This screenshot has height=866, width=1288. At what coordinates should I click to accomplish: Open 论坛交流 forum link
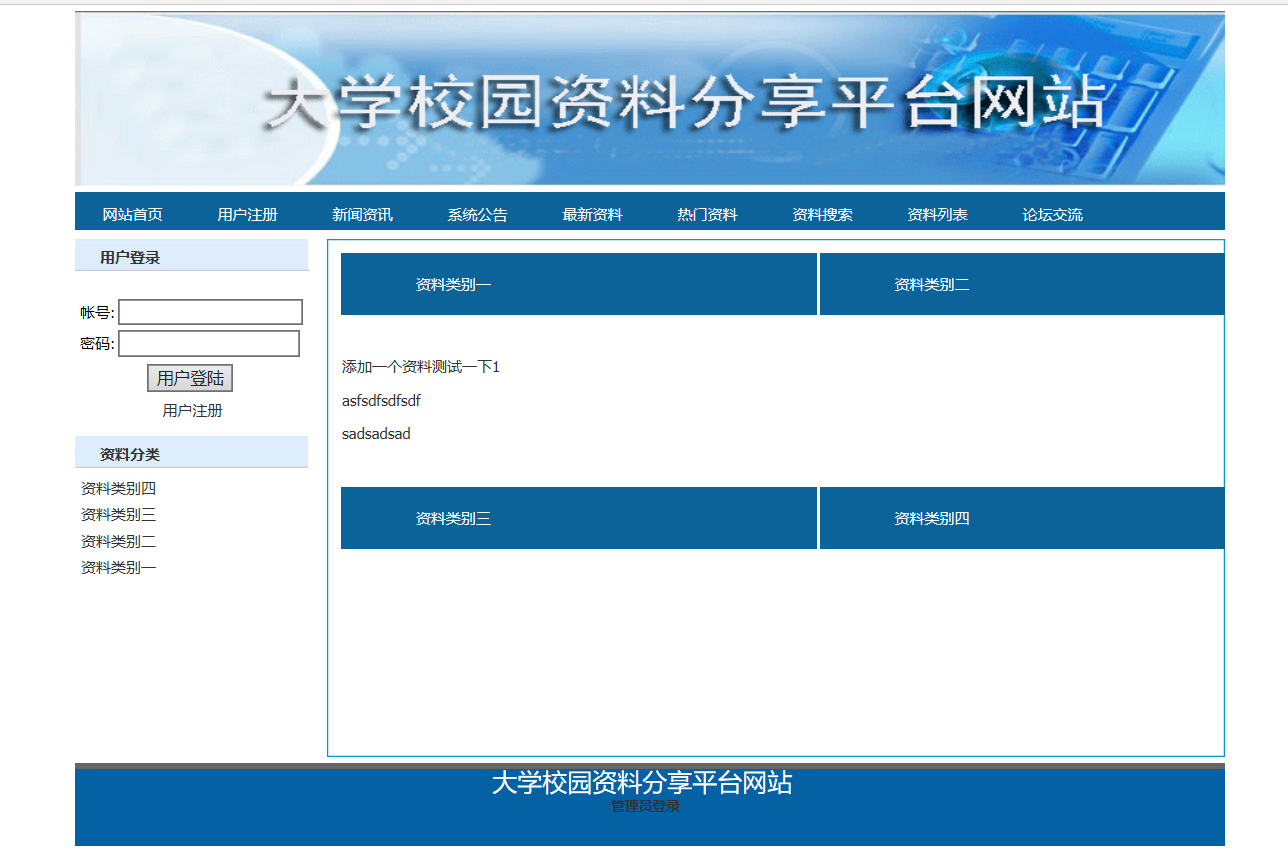point(1052,215)
